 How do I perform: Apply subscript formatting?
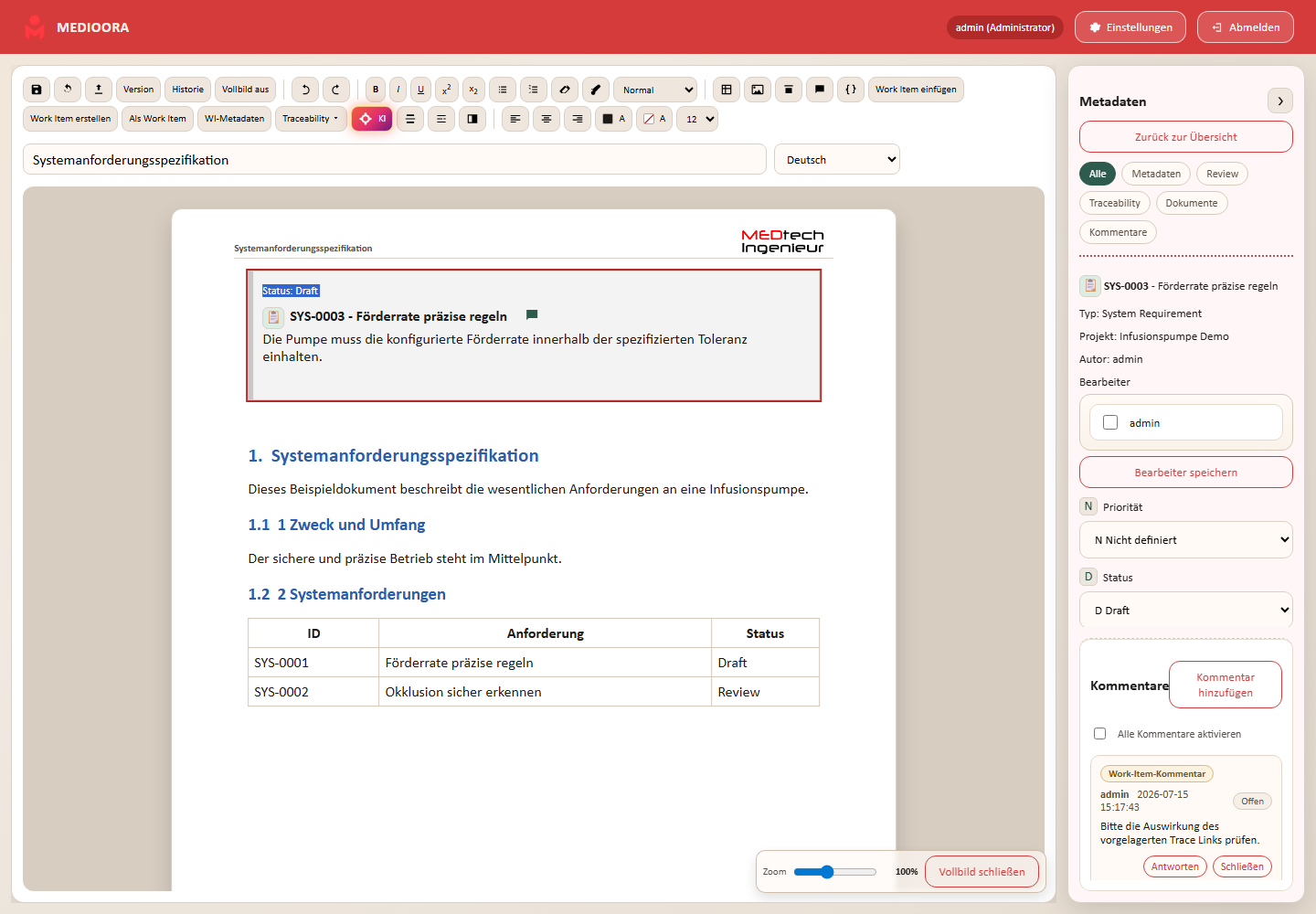(x=473, y=90)
